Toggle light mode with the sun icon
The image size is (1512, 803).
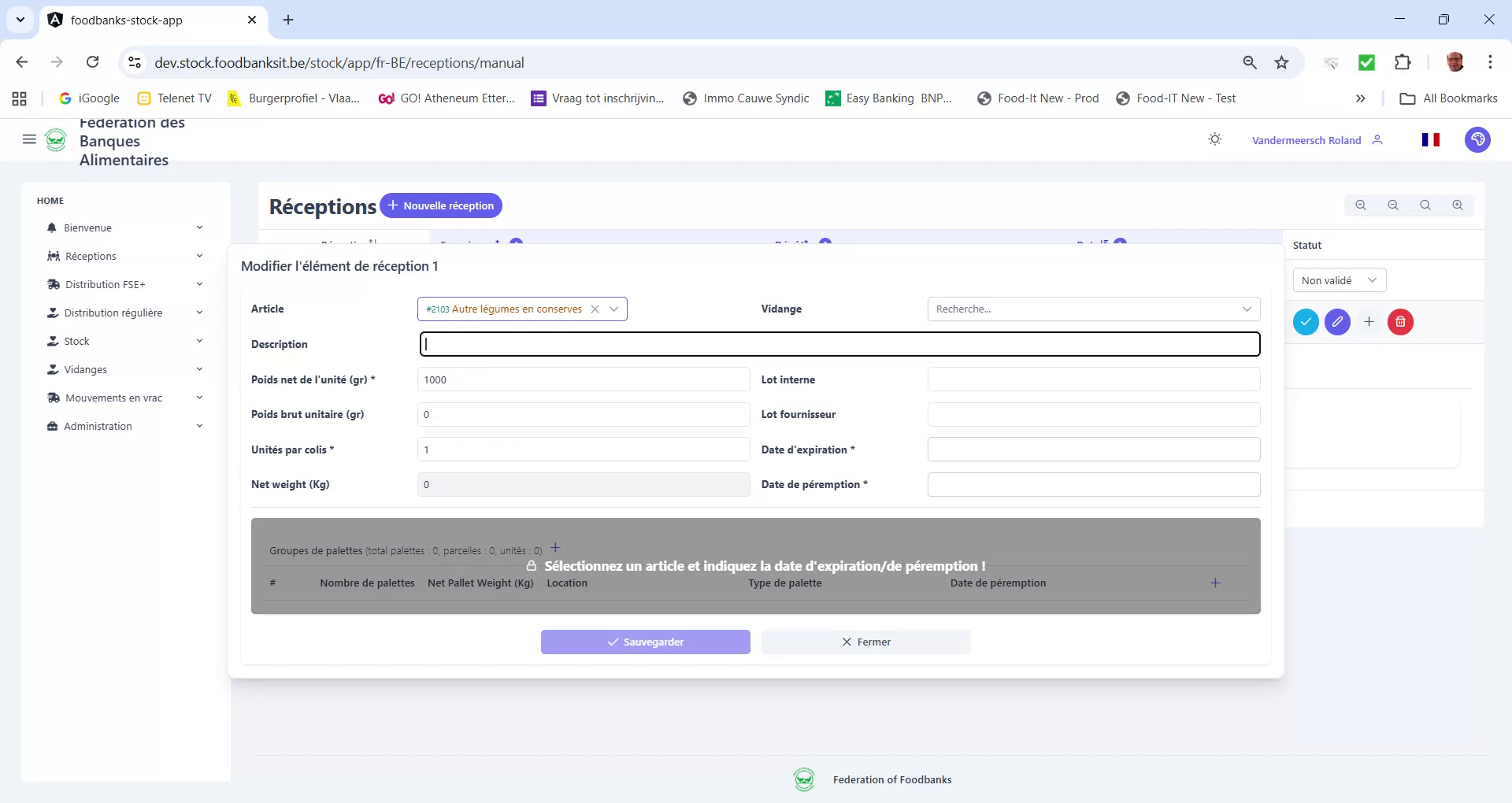[x=1214, y=139]
